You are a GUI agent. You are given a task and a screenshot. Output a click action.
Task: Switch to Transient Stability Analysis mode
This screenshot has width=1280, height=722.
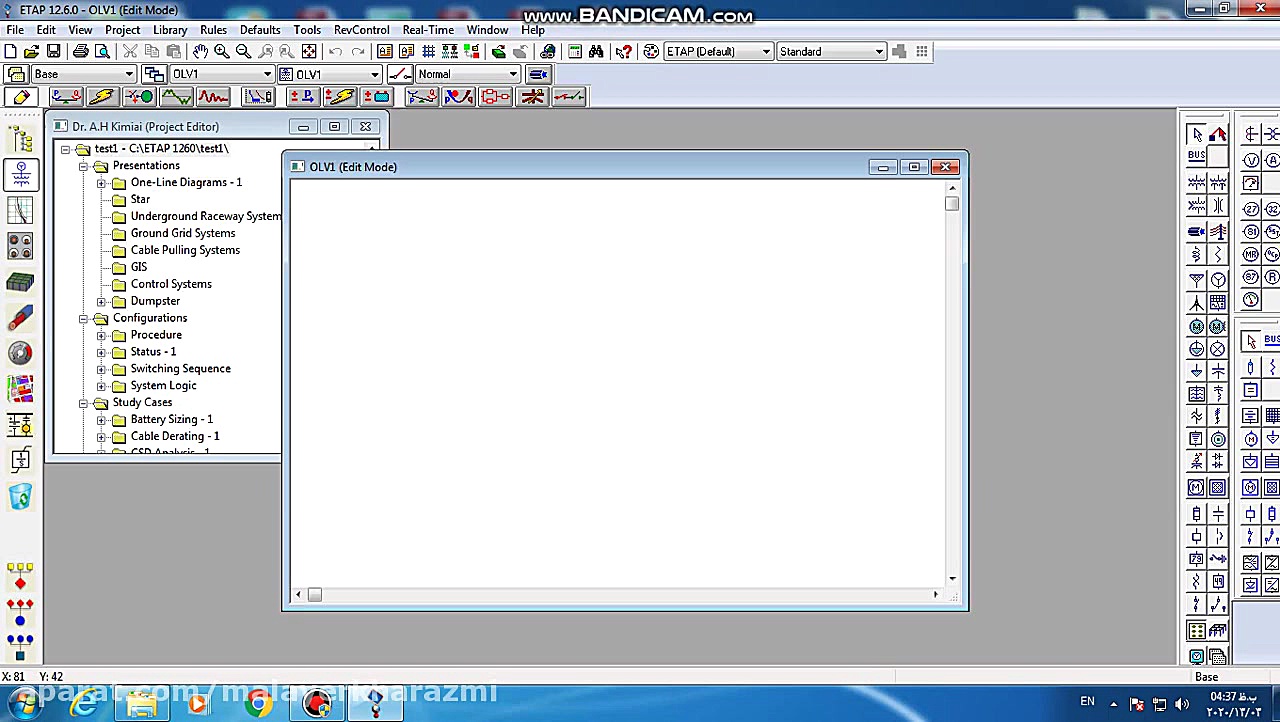point(213,97)
